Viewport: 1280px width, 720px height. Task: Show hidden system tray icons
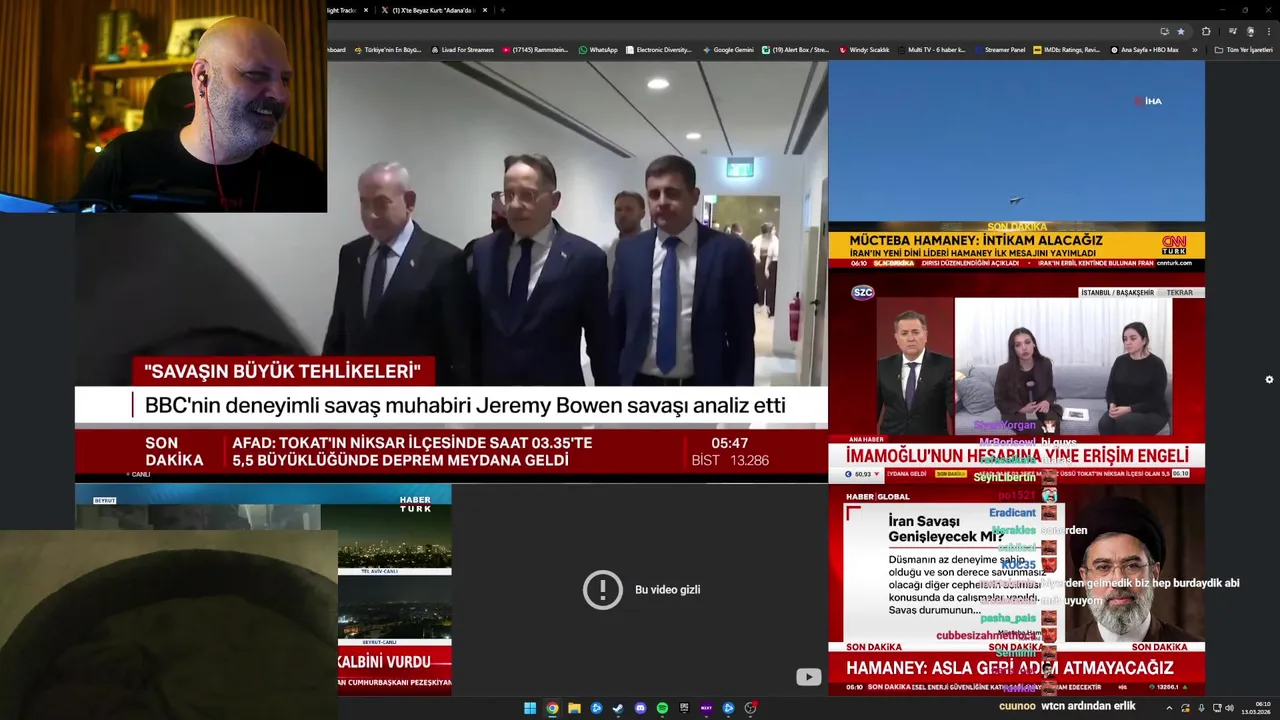click(1171, 708)
